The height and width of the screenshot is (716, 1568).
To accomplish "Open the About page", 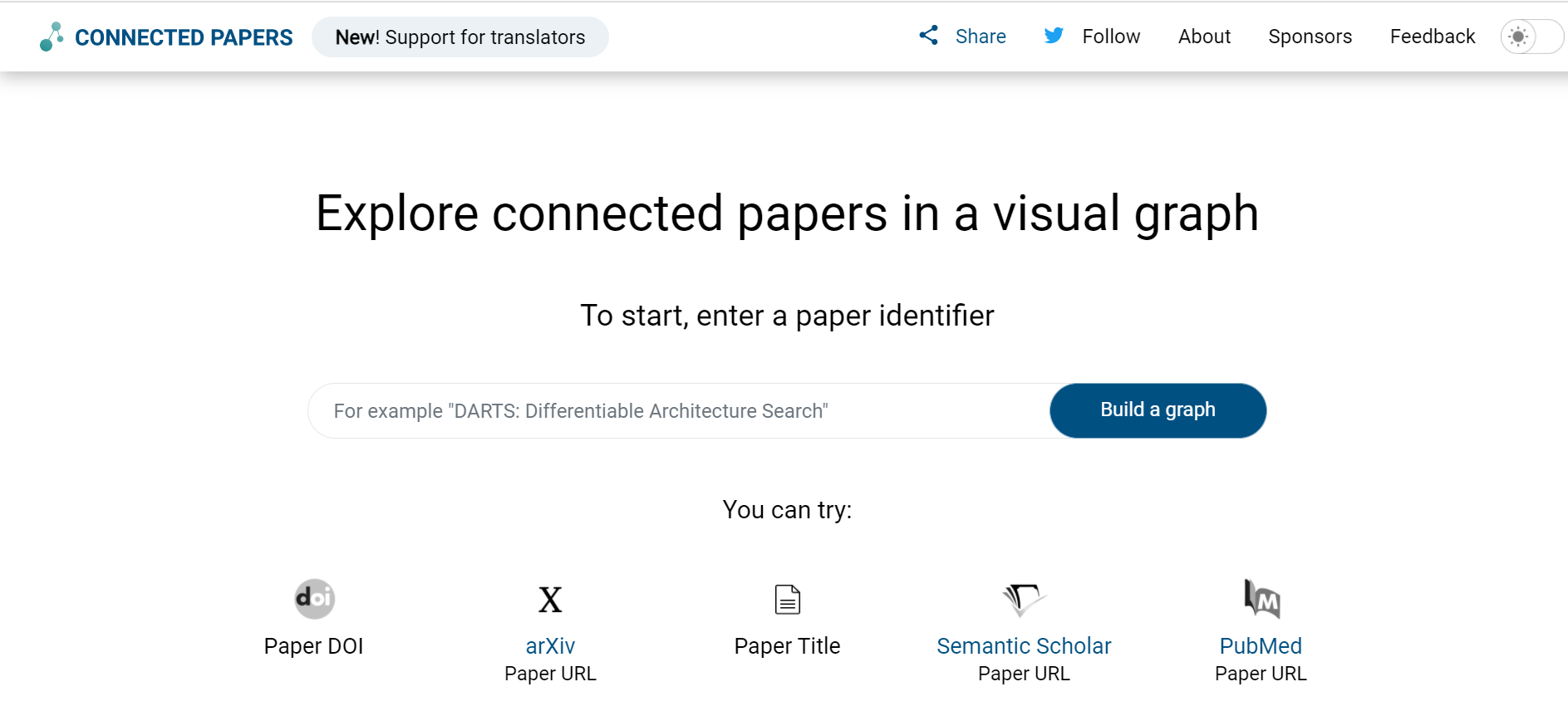I will 1204,37.
